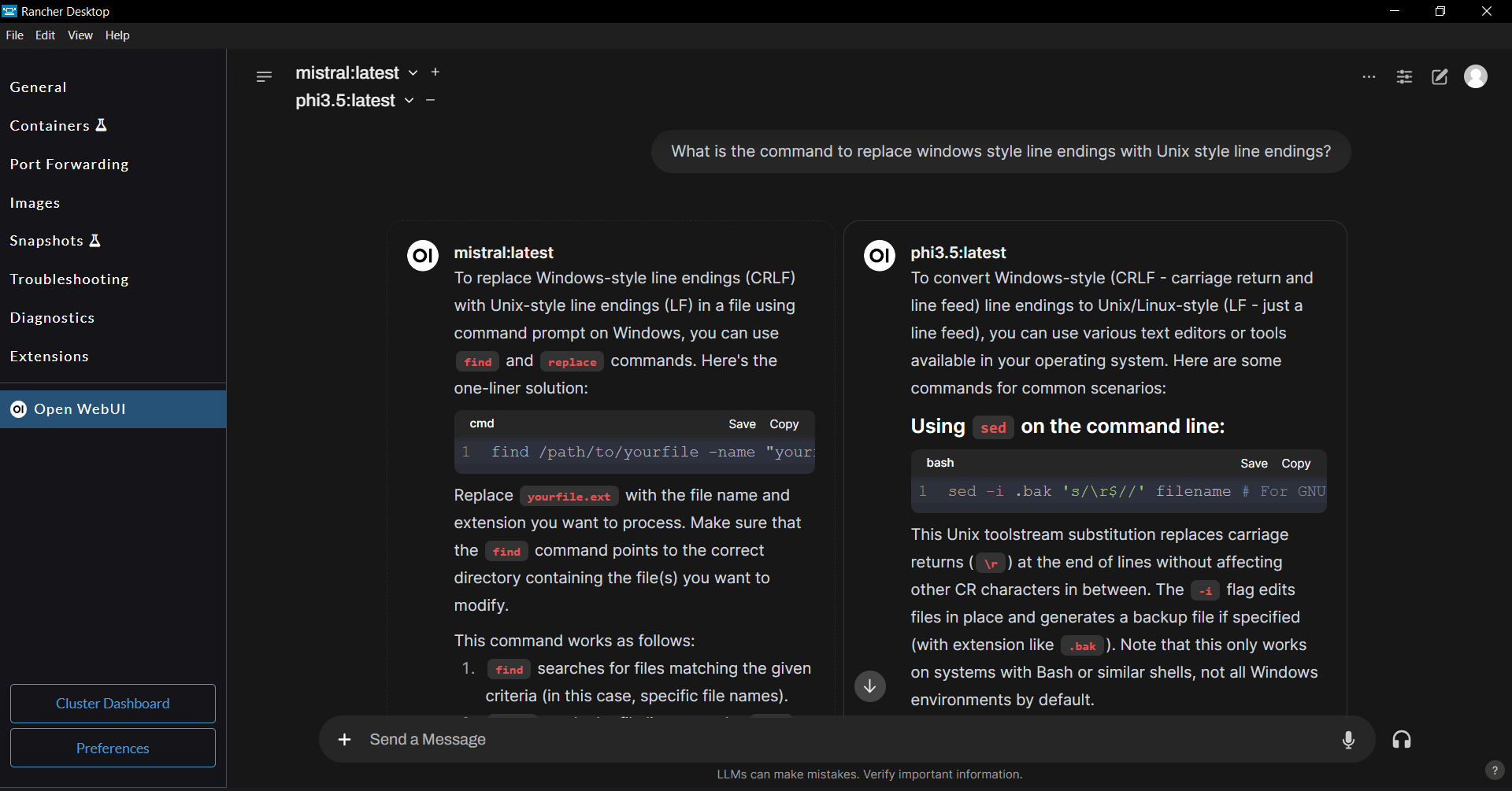Image resolution: width=1512 pixels, height=791 pixels.
Task: Save the bash code block
Action: coord(1254,464)
